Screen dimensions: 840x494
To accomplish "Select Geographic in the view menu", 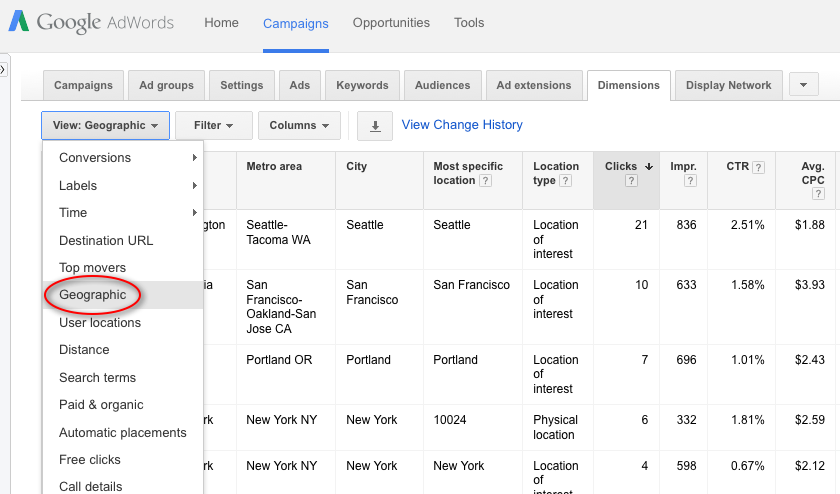I will click(x=123, y=295).
